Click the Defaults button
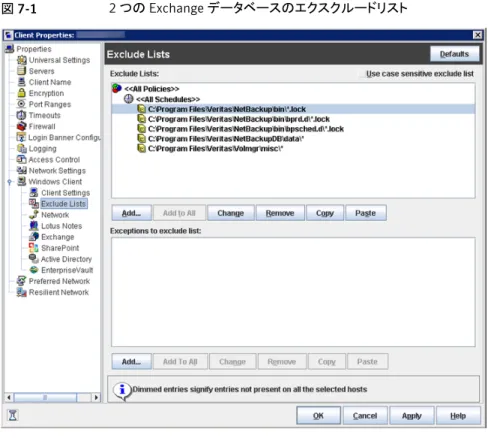This screenshot has width=488, height=438. 454,54
